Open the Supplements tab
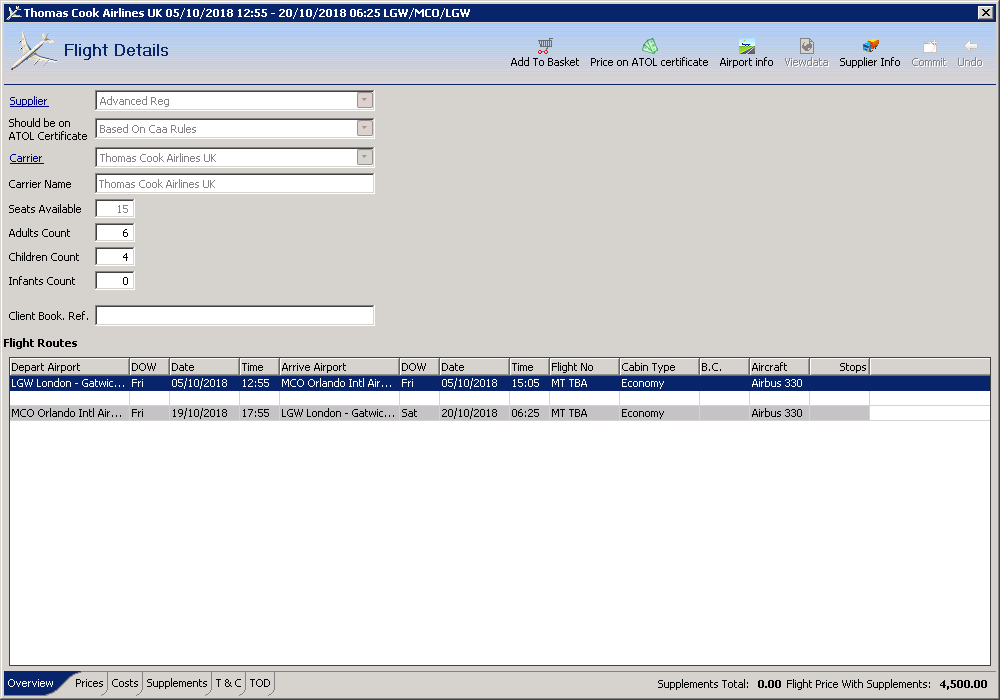Screen dimensions: 1000x700 pos(177,683)
